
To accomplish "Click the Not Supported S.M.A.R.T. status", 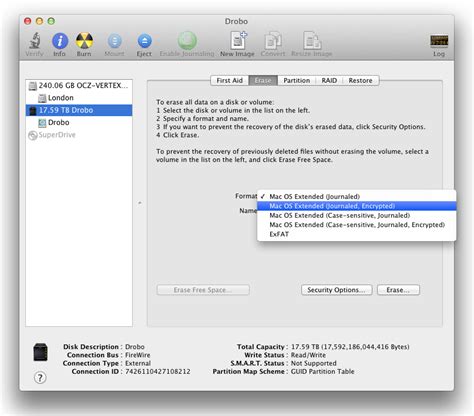I will point(314,363).
